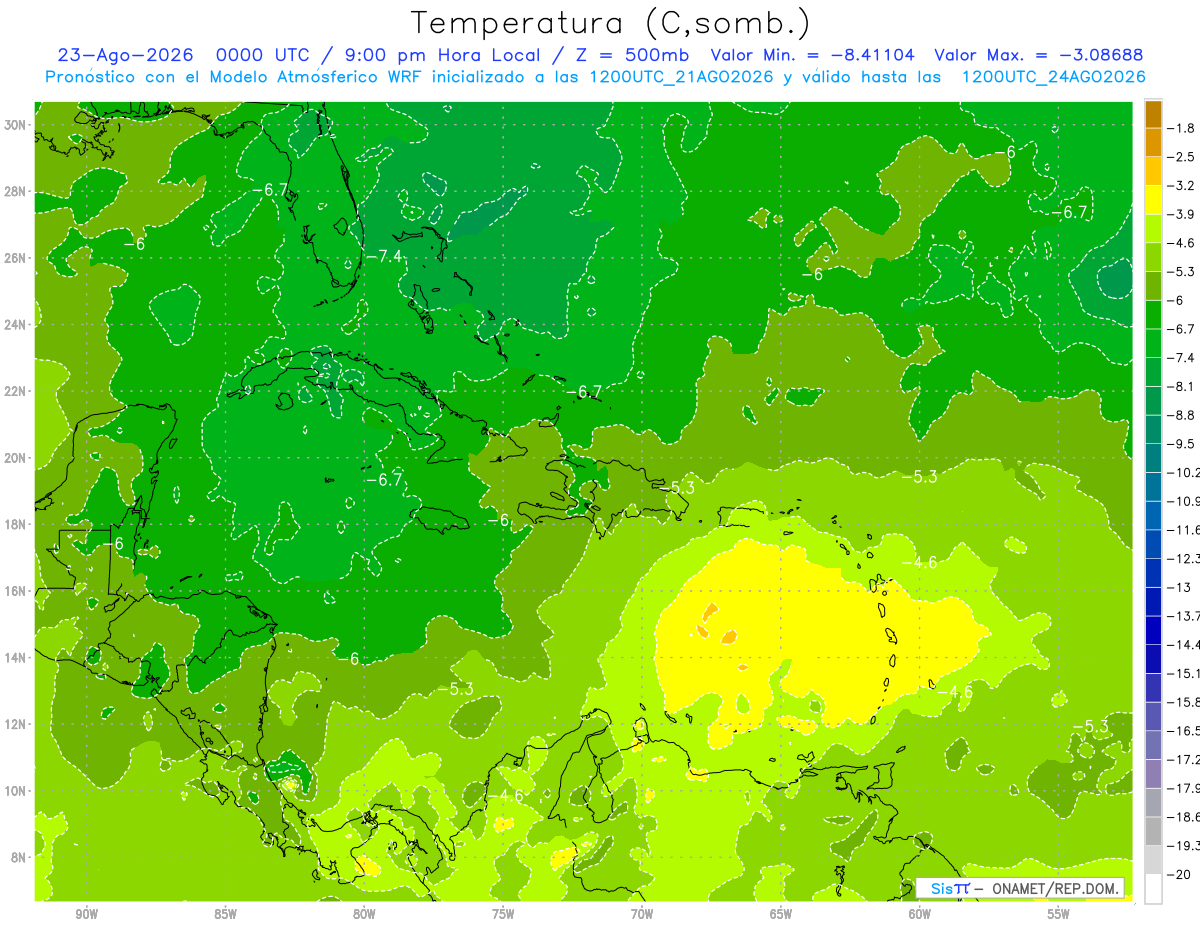Click the colorbar tick label "-13"
Viewport: 1200px width, 927px height.
coord(1178,587)
